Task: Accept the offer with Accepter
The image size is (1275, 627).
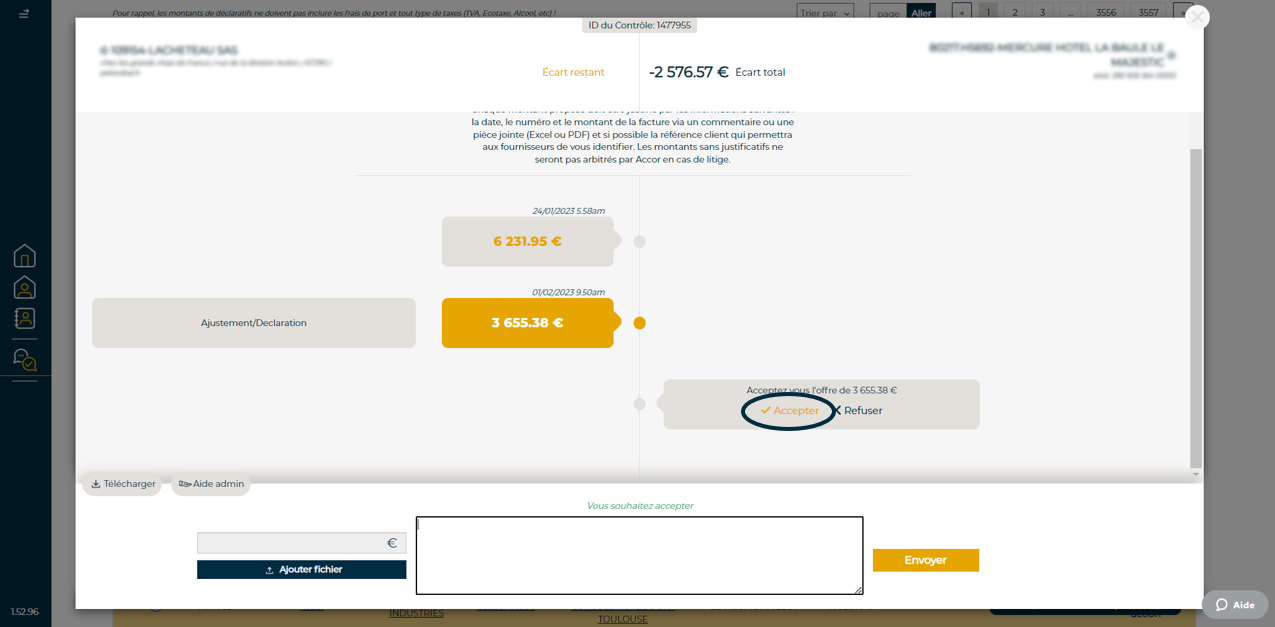Action: click(x=789, y=411)
